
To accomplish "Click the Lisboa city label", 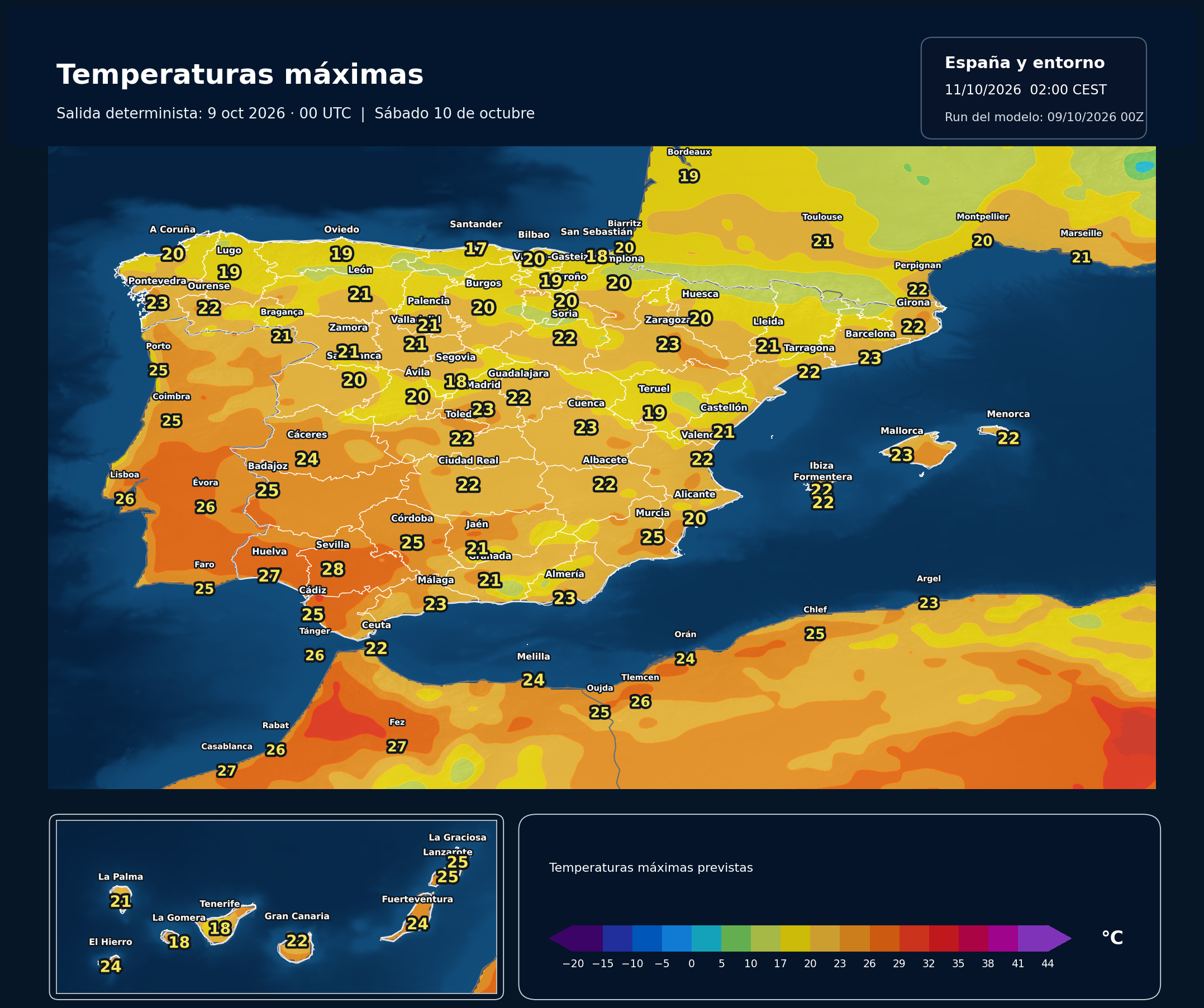I will pos(125,475).
